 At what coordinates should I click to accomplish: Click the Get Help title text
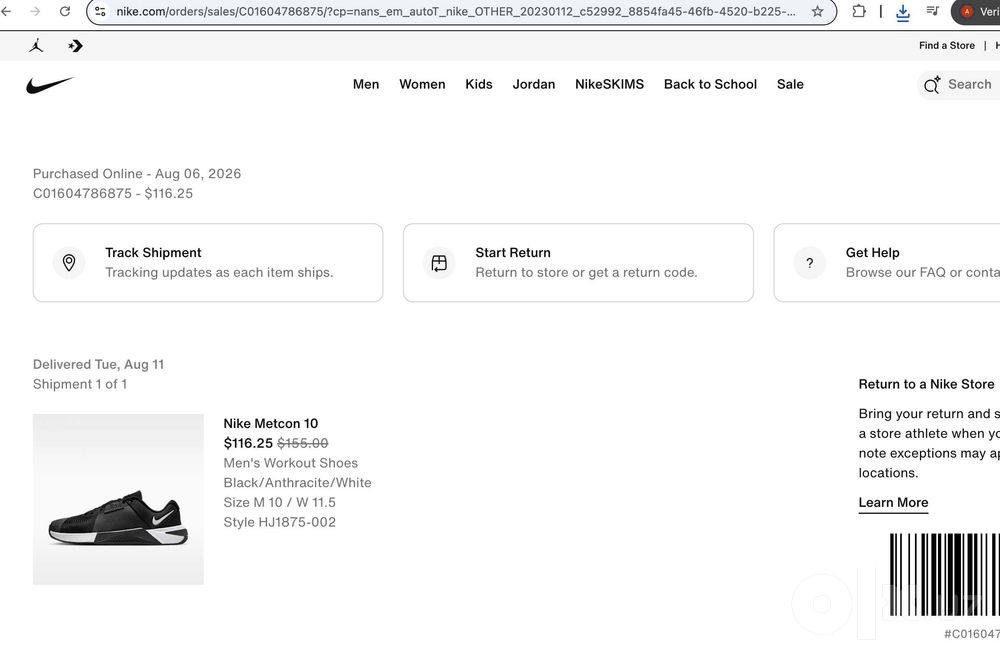872,253
